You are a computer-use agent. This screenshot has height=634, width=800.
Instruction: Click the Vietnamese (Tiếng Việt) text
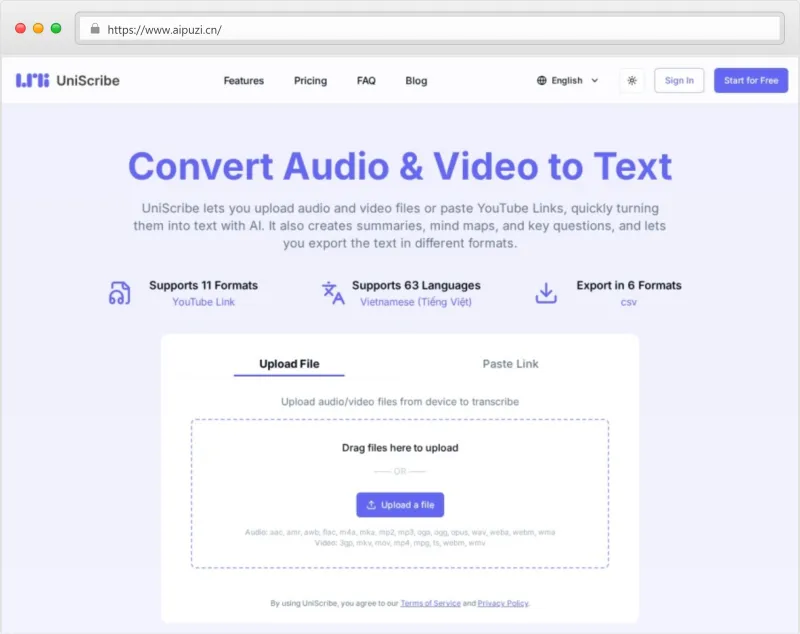416,302
